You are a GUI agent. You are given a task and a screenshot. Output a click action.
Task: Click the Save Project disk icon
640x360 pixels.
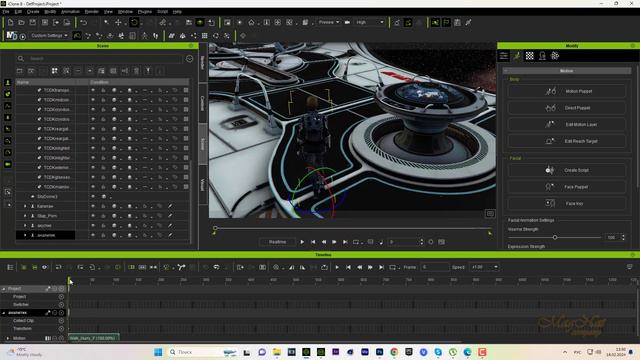[33, 22]
